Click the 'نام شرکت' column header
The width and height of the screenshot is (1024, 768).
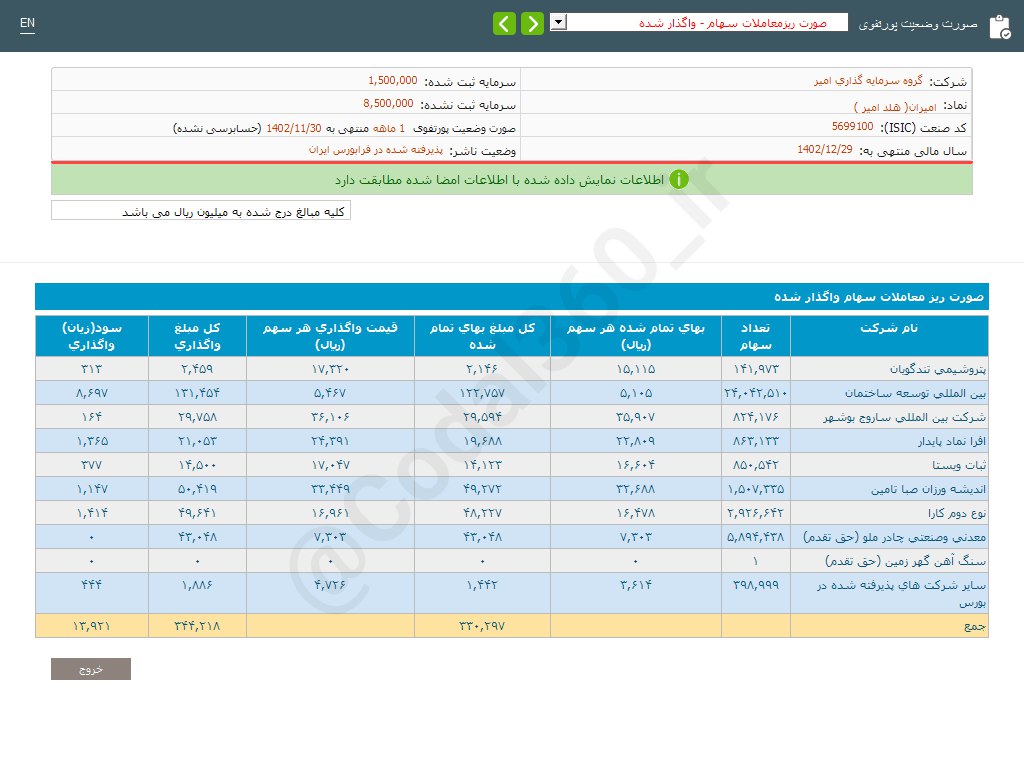tap(889, 328)
